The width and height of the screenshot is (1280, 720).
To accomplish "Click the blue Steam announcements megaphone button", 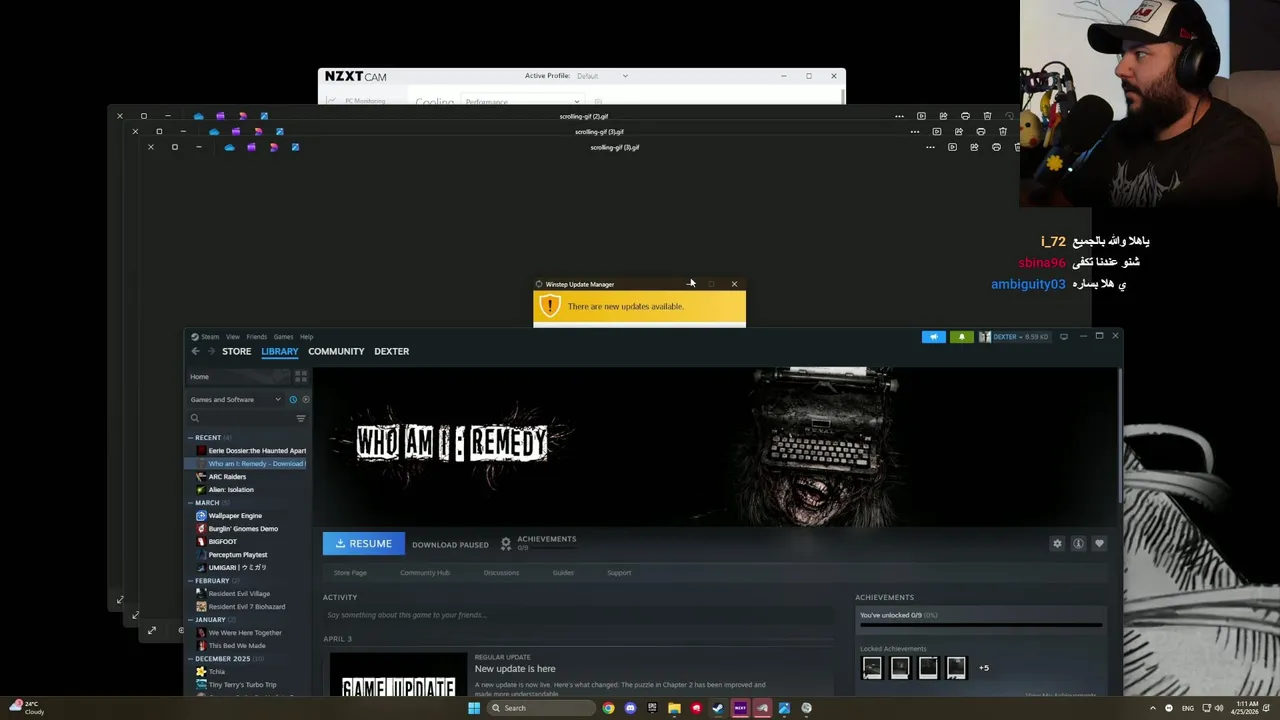I will 933,337.
